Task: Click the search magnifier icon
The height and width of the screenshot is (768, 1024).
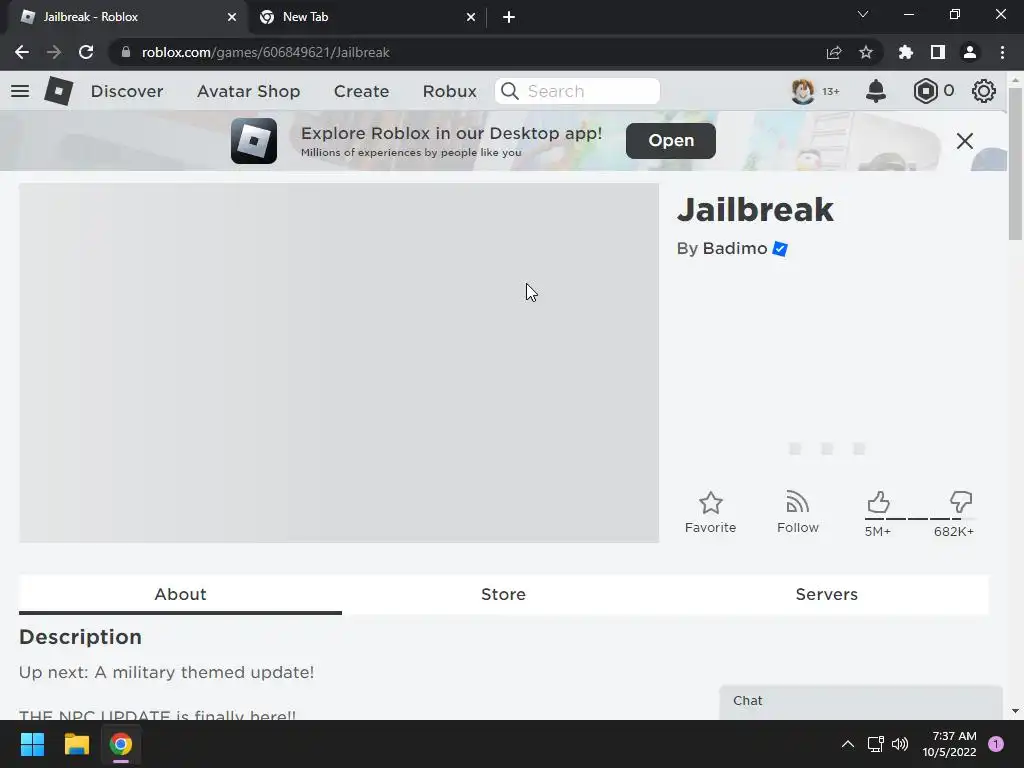Action: (510, 91)
